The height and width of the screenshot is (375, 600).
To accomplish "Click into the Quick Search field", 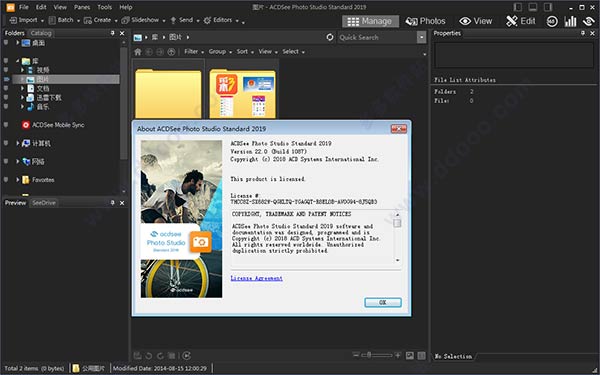I will point(377,37).
